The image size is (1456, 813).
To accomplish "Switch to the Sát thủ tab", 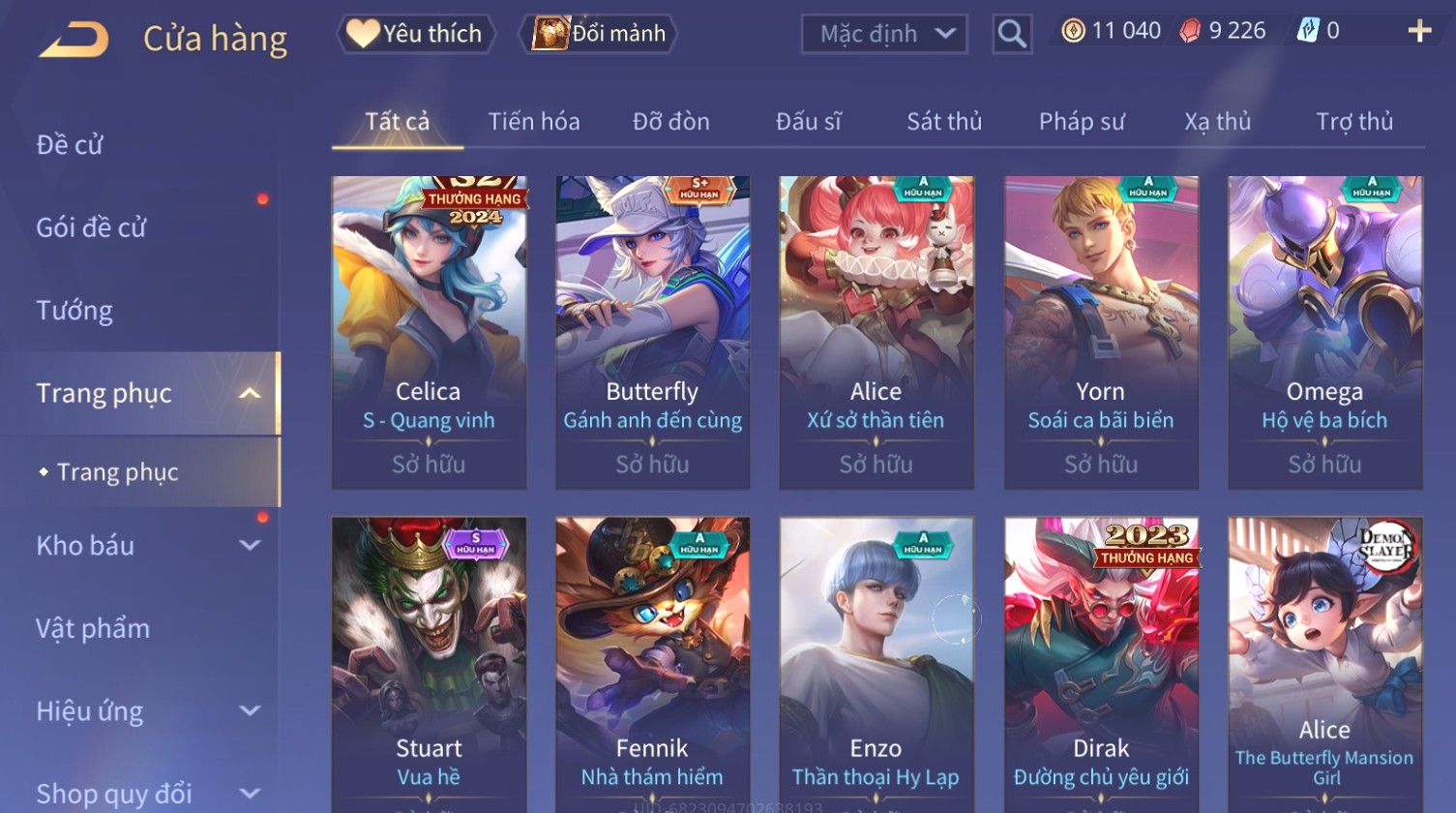I will click(x=944, y=121).
